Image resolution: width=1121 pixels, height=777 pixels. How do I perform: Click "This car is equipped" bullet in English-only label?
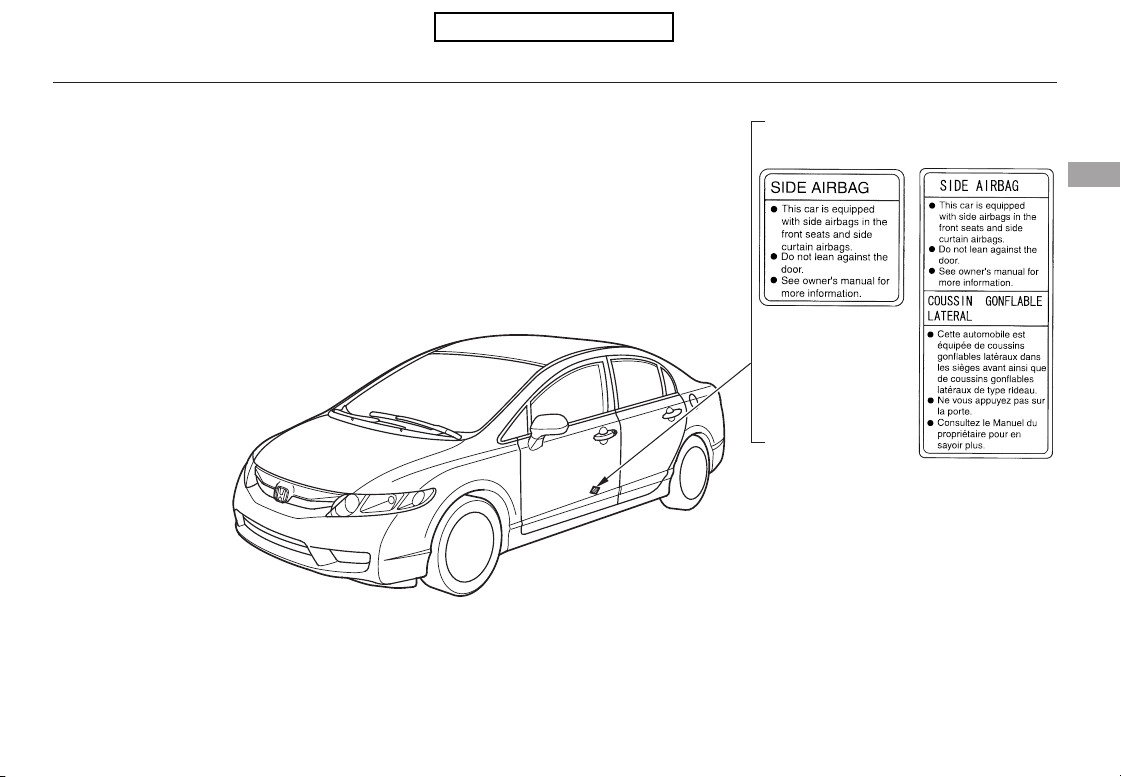coord(829,228)
